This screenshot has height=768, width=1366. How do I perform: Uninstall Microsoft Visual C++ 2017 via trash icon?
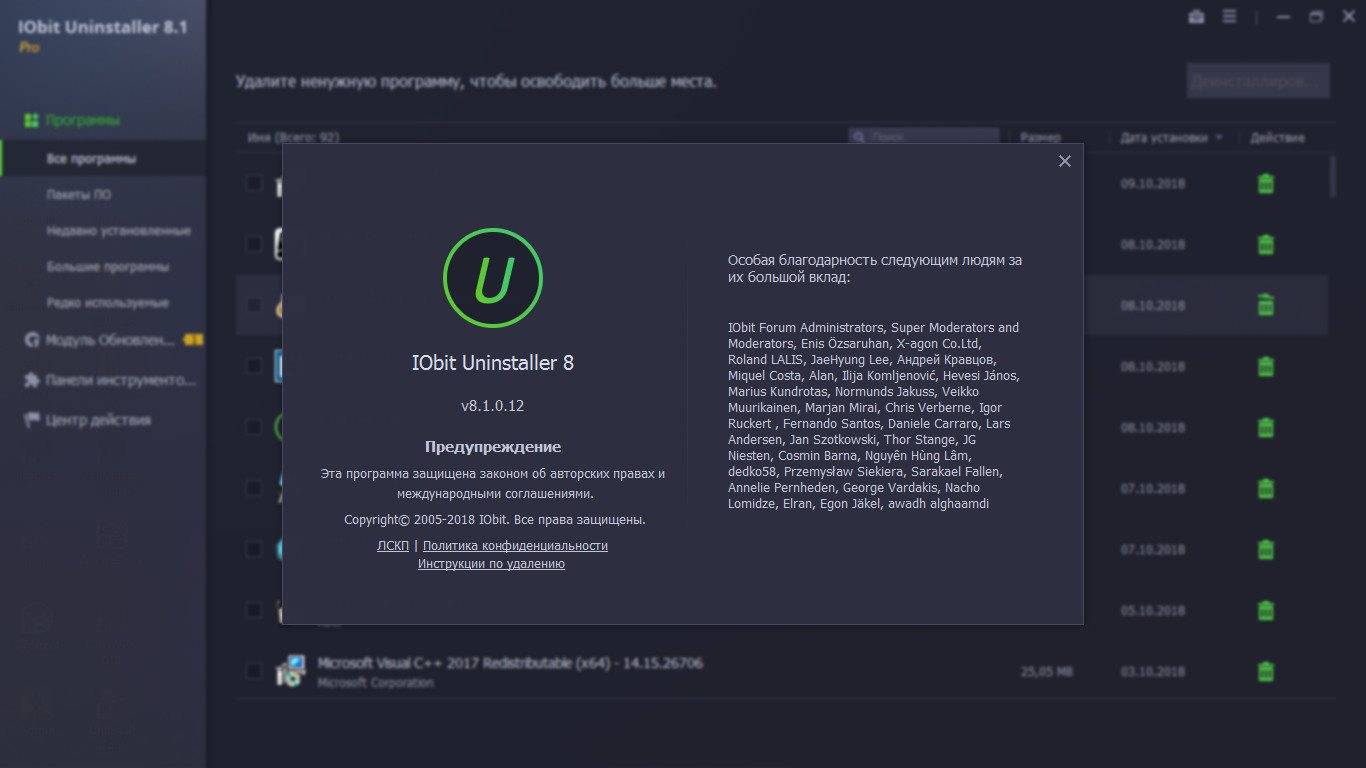point(1265,671)
